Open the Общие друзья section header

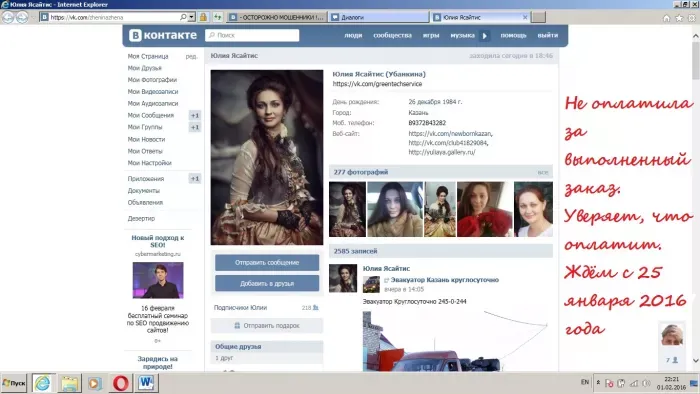point(267,346)
